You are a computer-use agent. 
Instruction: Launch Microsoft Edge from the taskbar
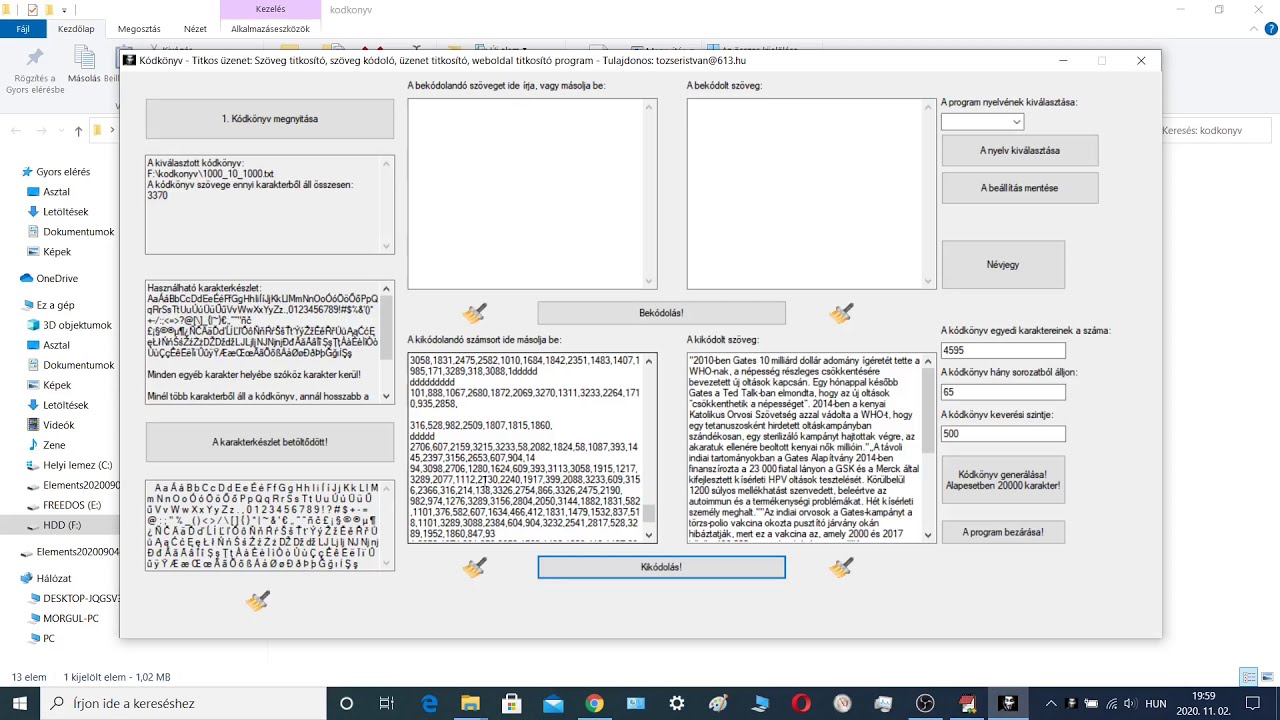point(430,704)
